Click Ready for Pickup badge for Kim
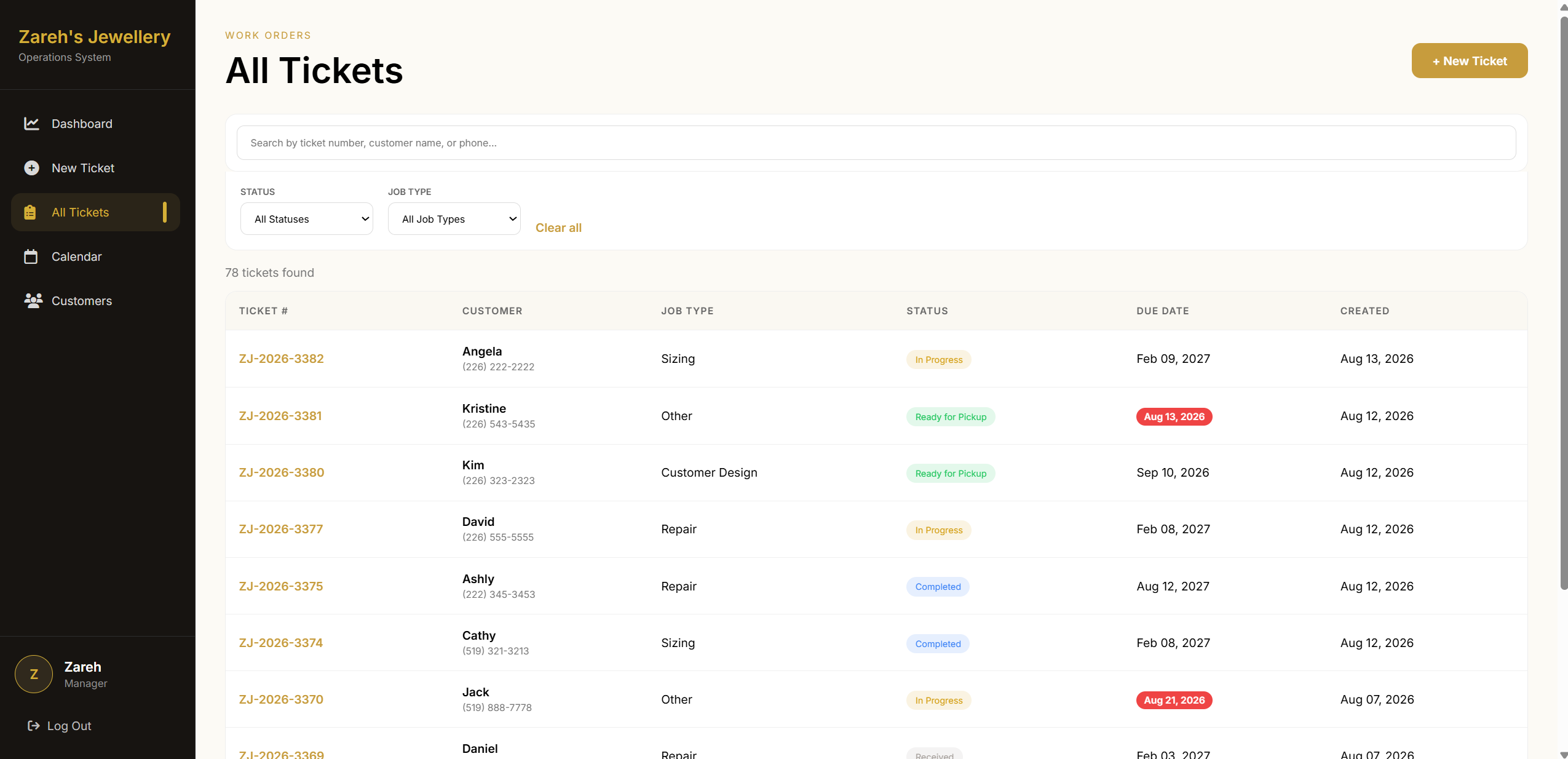 (950, 474)
